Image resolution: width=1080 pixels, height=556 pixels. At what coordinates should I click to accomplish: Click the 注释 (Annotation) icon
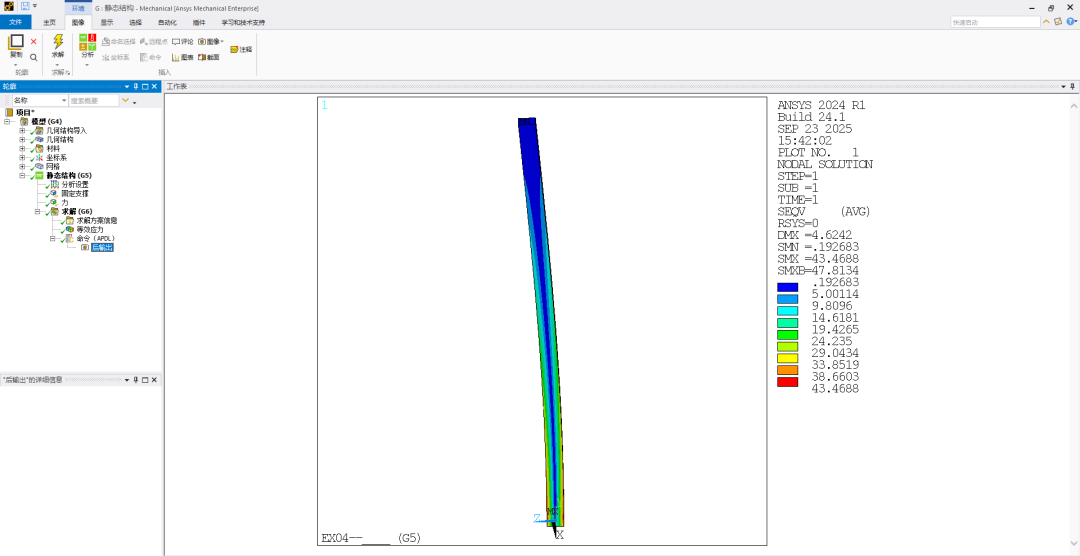coord(241,49)
